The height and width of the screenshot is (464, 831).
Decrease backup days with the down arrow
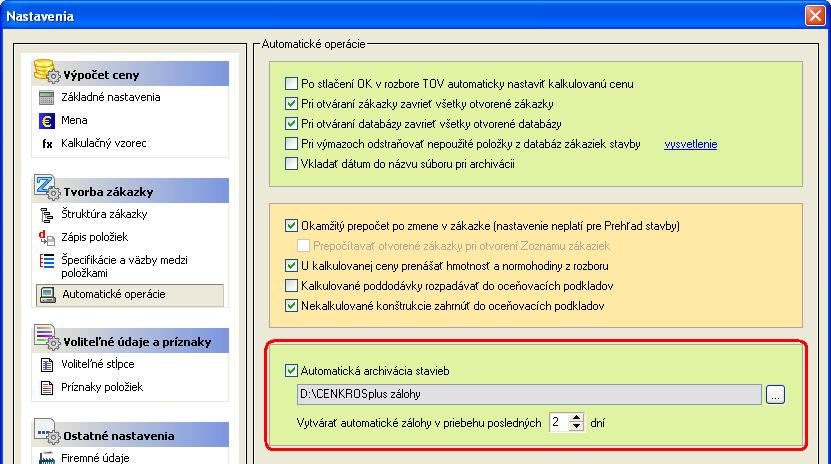576,427
